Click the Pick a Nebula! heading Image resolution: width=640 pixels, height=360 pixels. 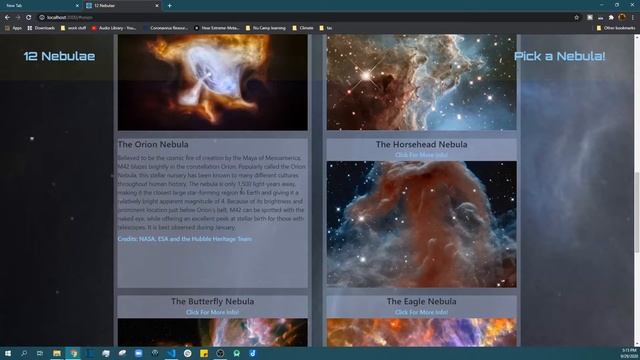pyautogui.click(x=560, y=56)
